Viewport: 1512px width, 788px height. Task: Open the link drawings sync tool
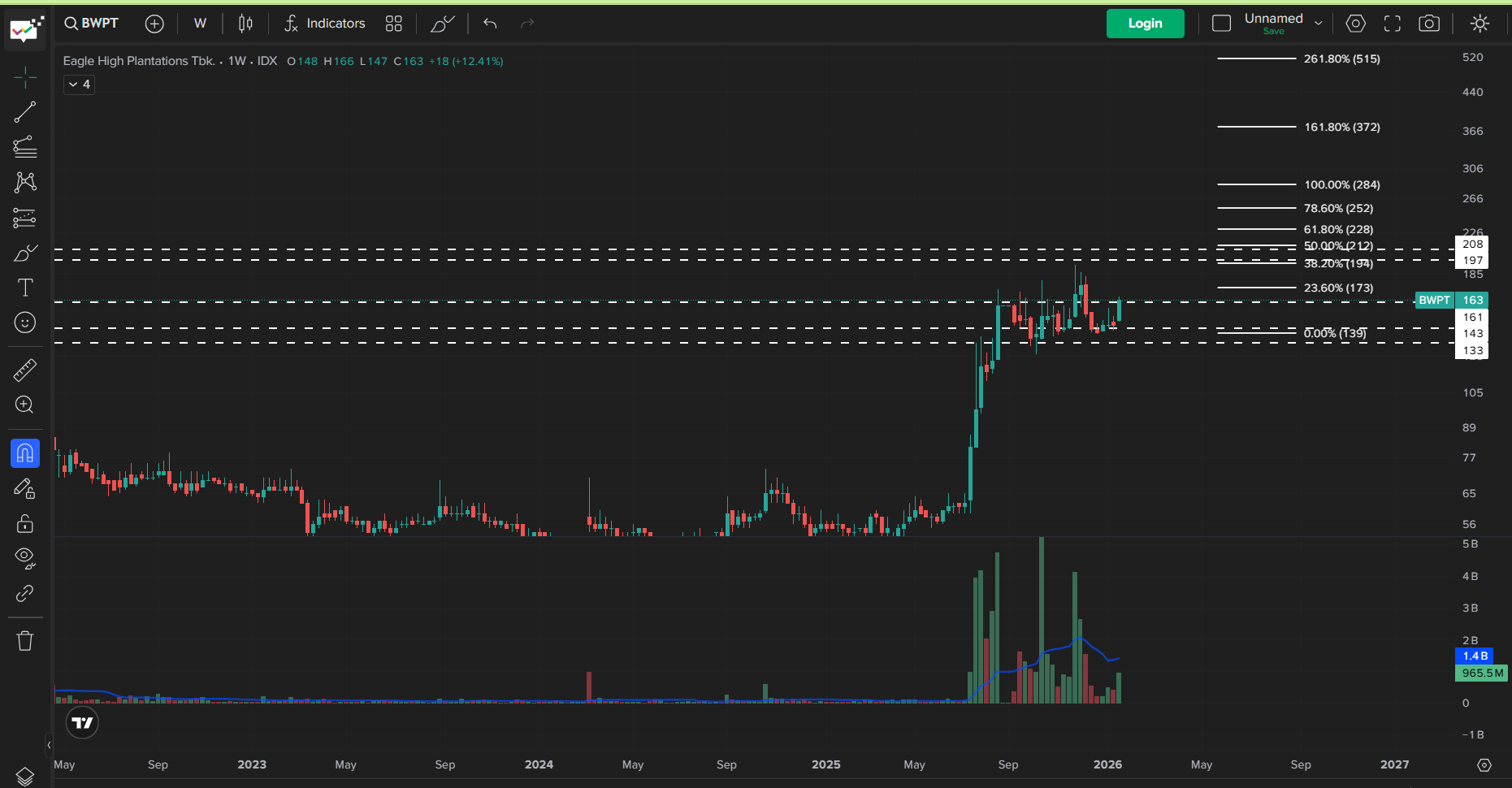[x=25, y=593]
